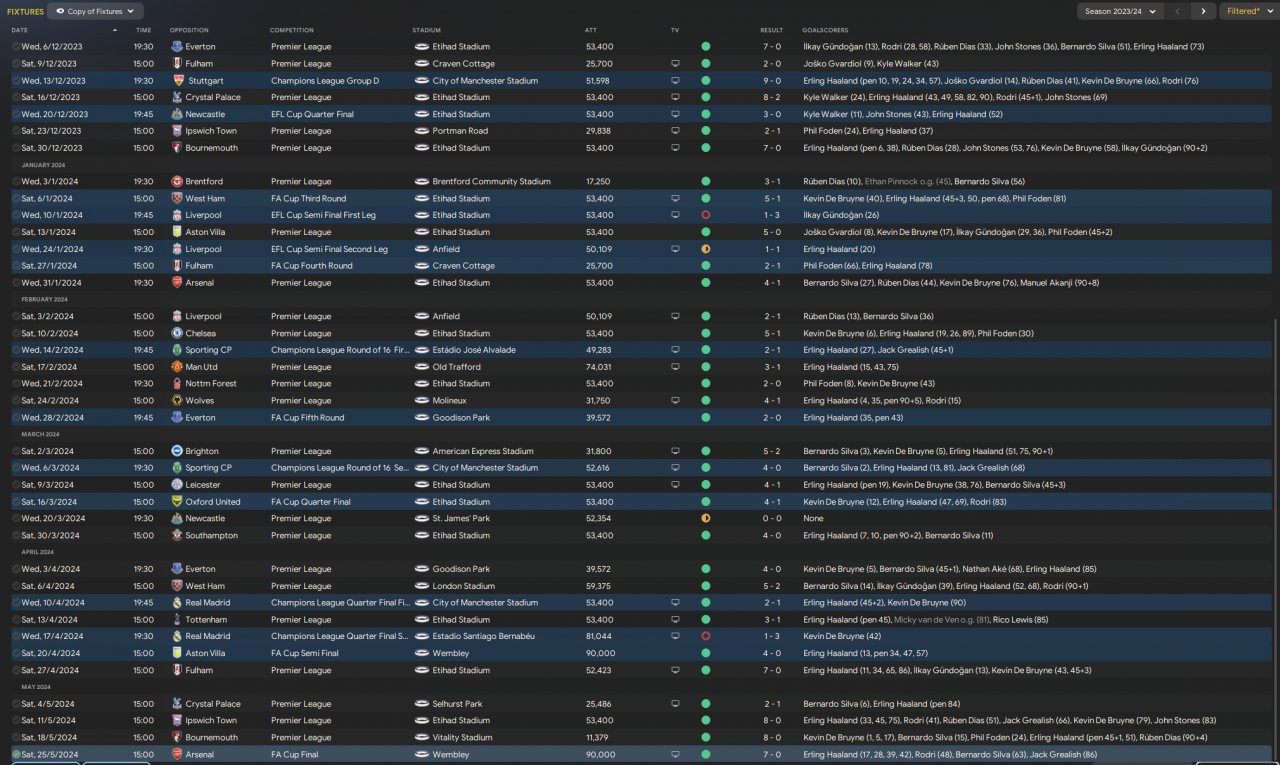This screenshot has height=765, width=1280.
Task: Select the checked marker for Sat, 25/5/2024
Action: pos(16,755)
